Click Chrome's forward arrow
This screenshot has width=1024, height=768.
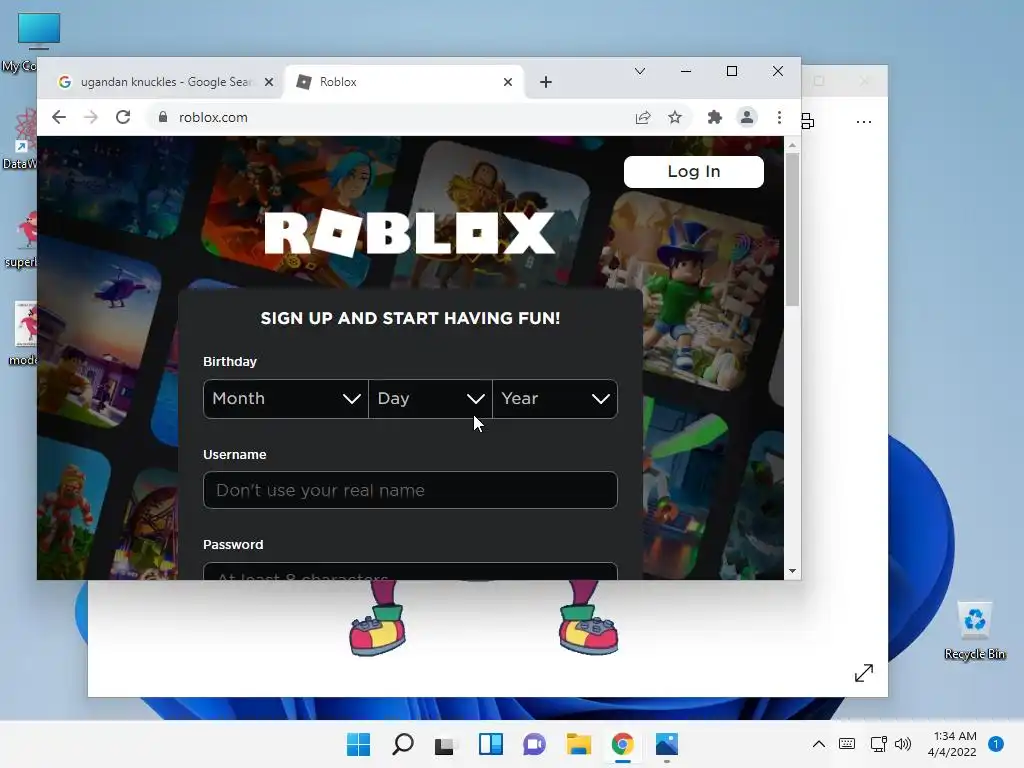[x=91, y=117]
